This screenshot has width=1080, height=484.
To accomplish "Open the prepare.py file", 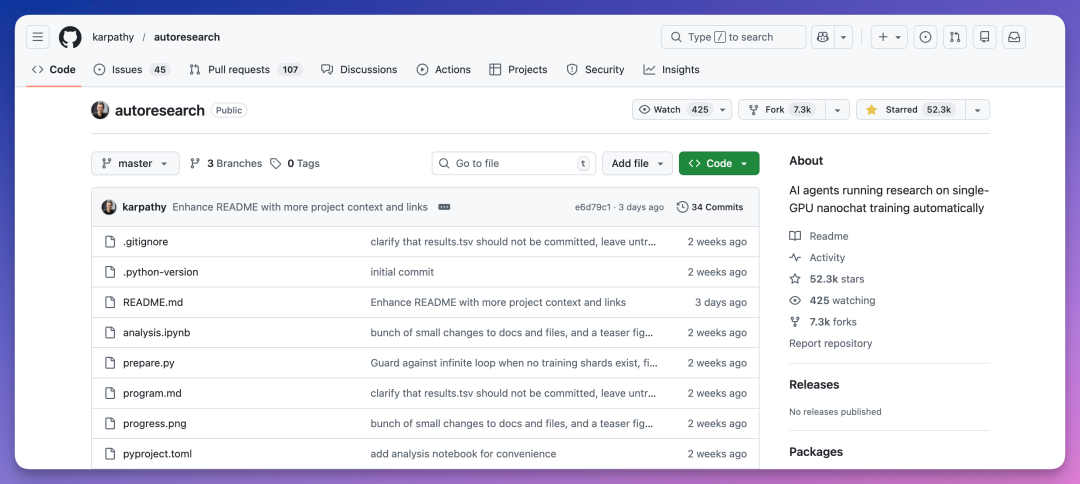I will [x=149, y=363].
